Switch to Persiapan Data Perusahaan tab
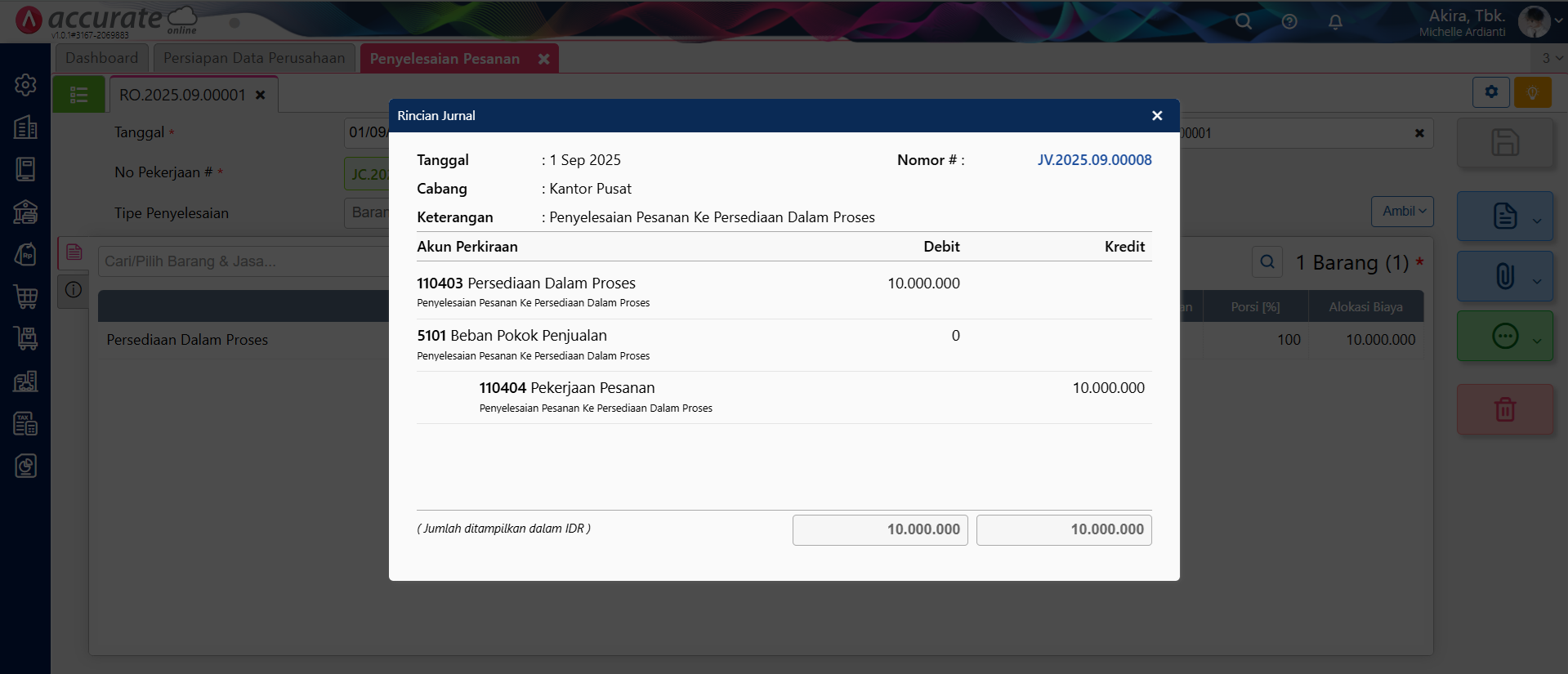This screenshot has width=1568, height=674. pos(254,58)
